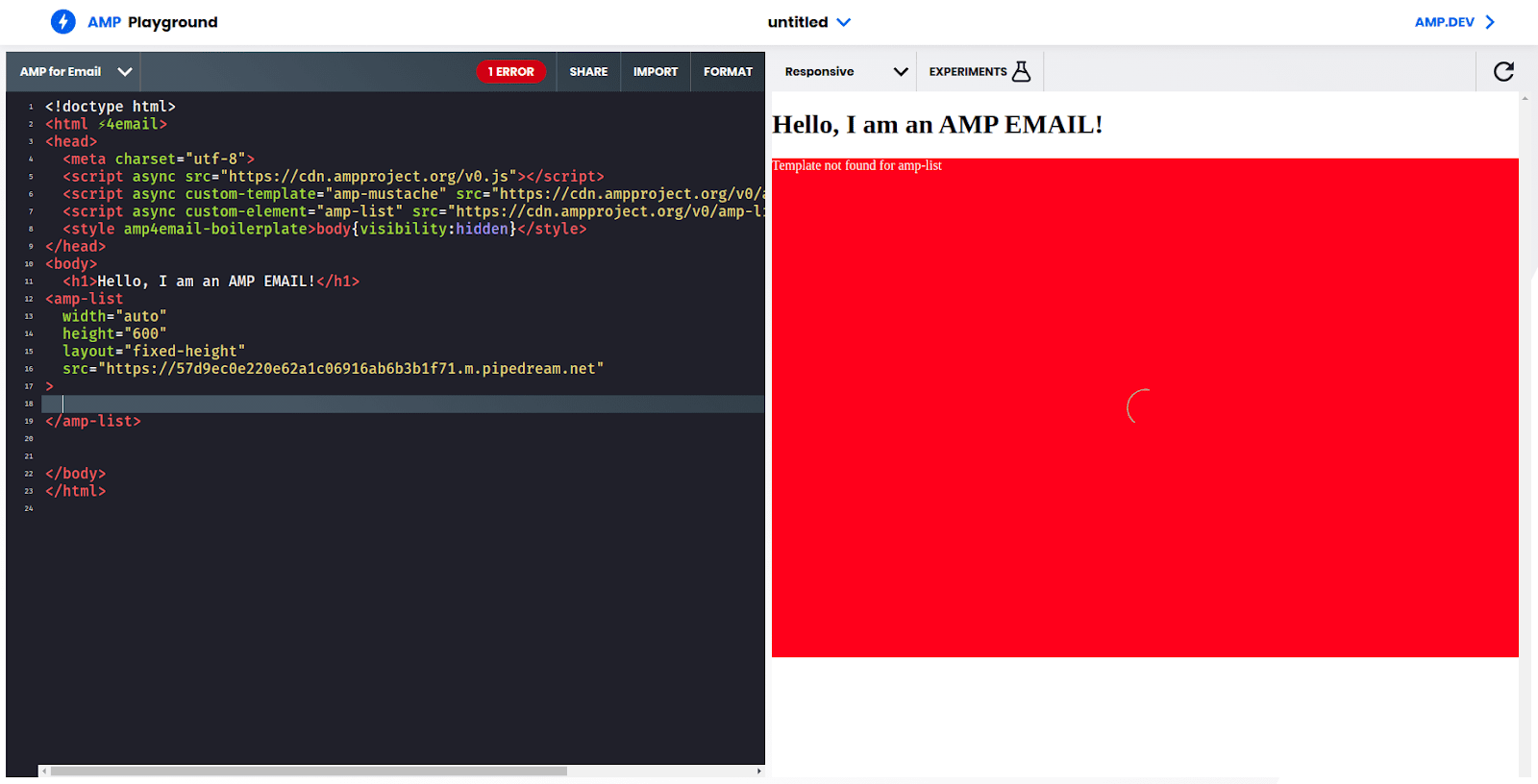The image size is (1538, 784).
Task: Click the height="600" attribute line
Action: pyautogui.click(x=114, y=333)
